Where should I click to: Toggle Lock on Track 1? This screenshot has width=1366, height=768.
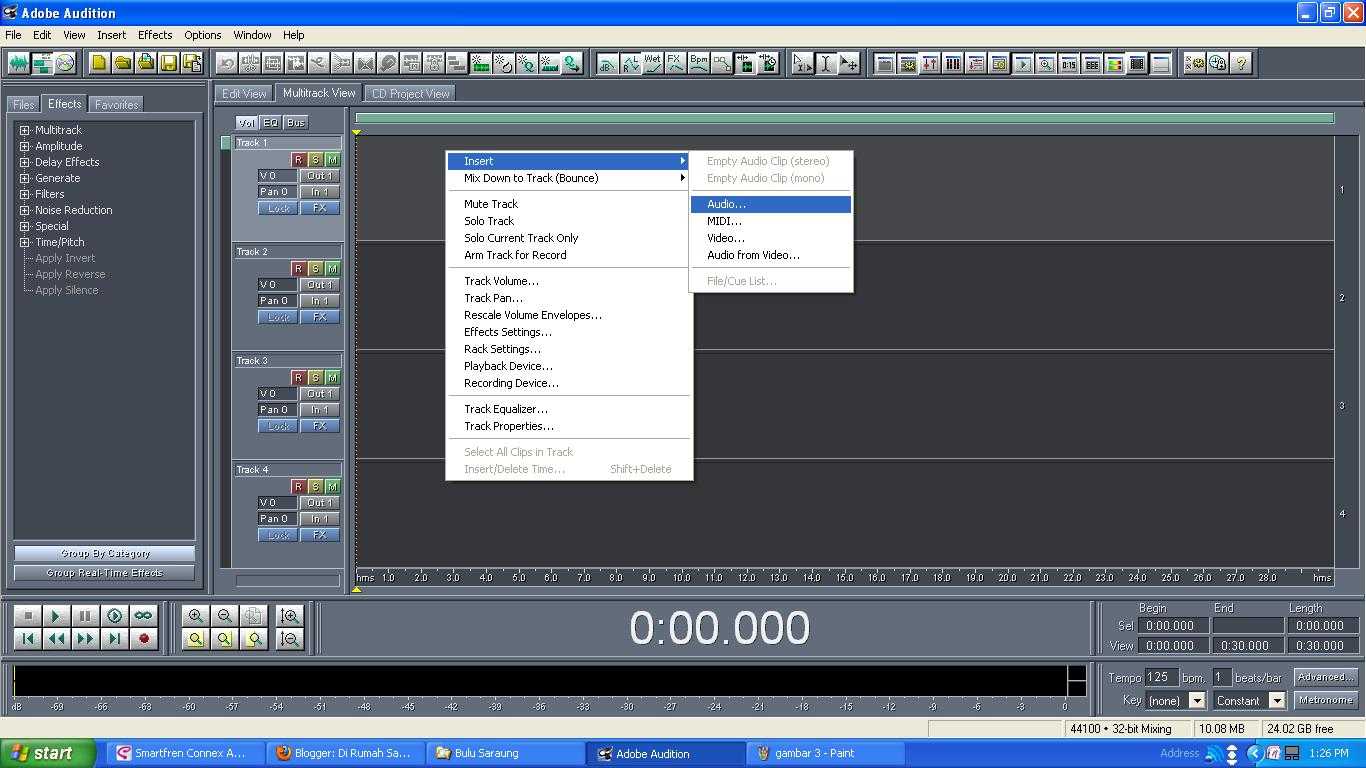278,208
